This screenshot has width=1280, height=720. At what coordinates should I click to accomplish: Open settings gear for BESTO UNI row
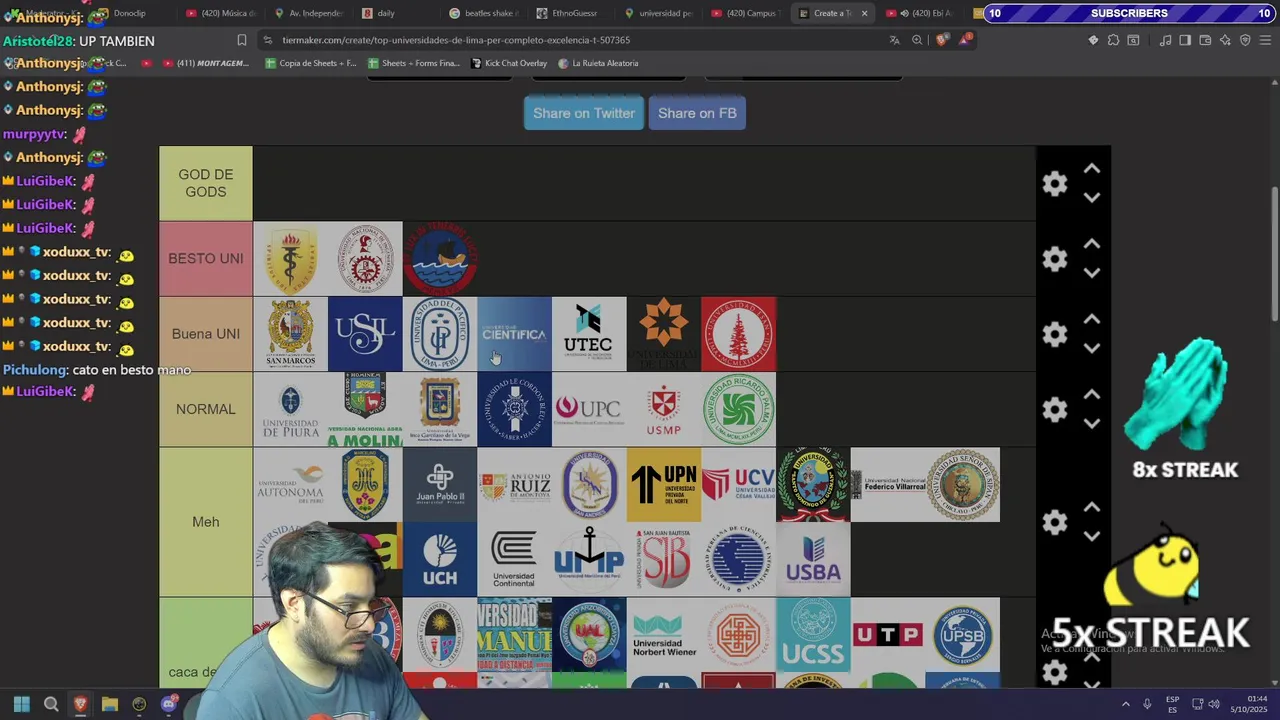point(1055,259)
